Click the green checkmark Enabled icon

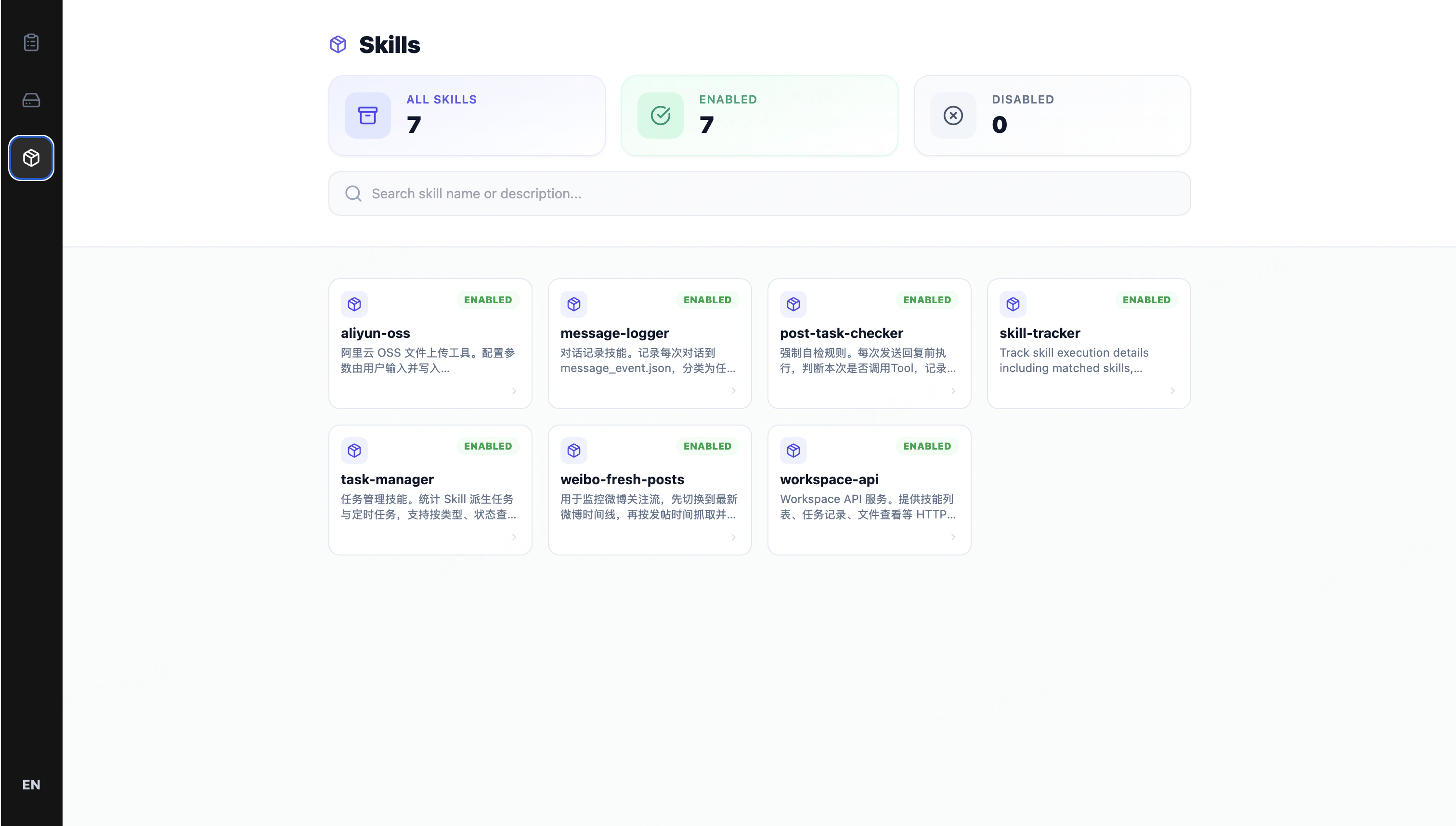click(x=661, y=116)
